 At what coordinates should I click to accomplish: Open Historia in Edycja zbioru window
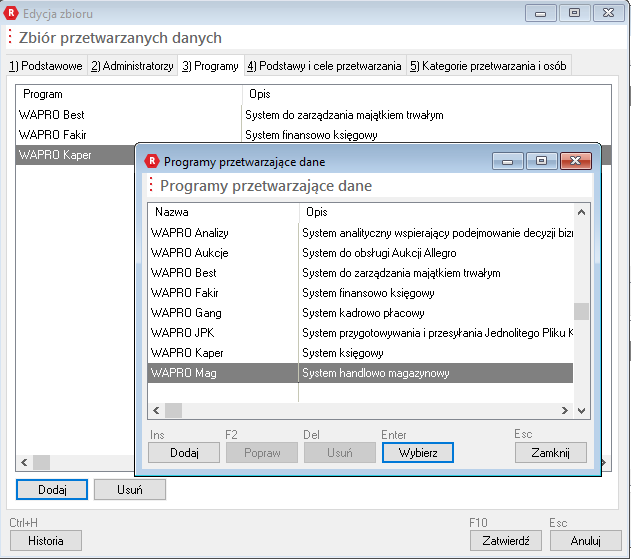45,540
